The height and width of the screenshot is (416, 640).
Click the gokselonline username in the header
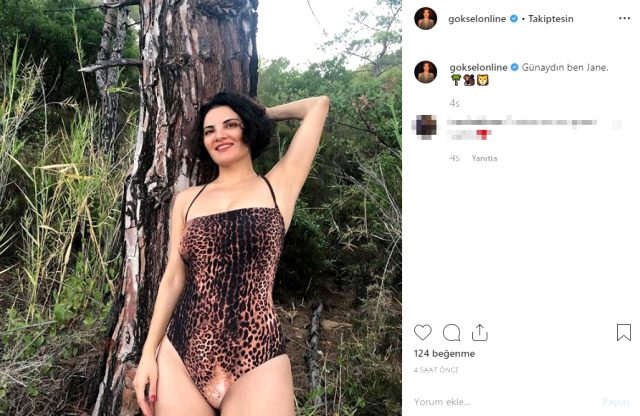coord(477,19)
